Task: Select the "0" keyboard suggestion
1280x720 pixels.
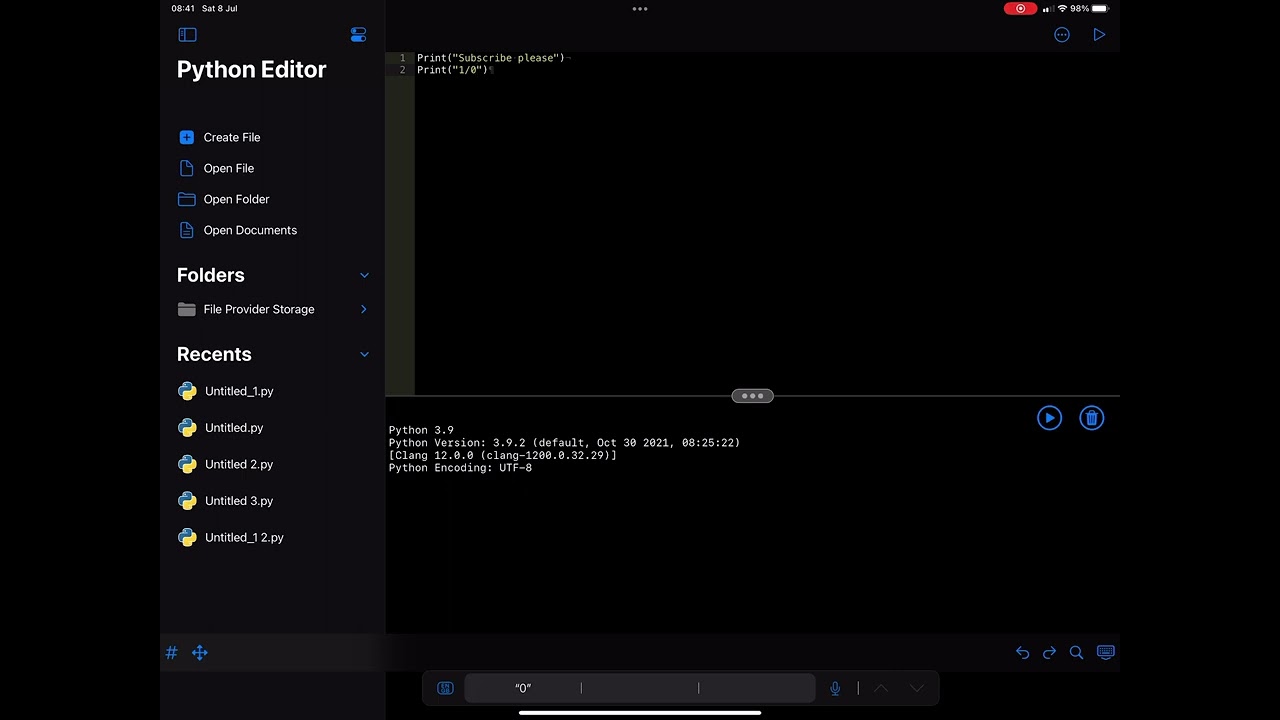Action: pos(523,688)
